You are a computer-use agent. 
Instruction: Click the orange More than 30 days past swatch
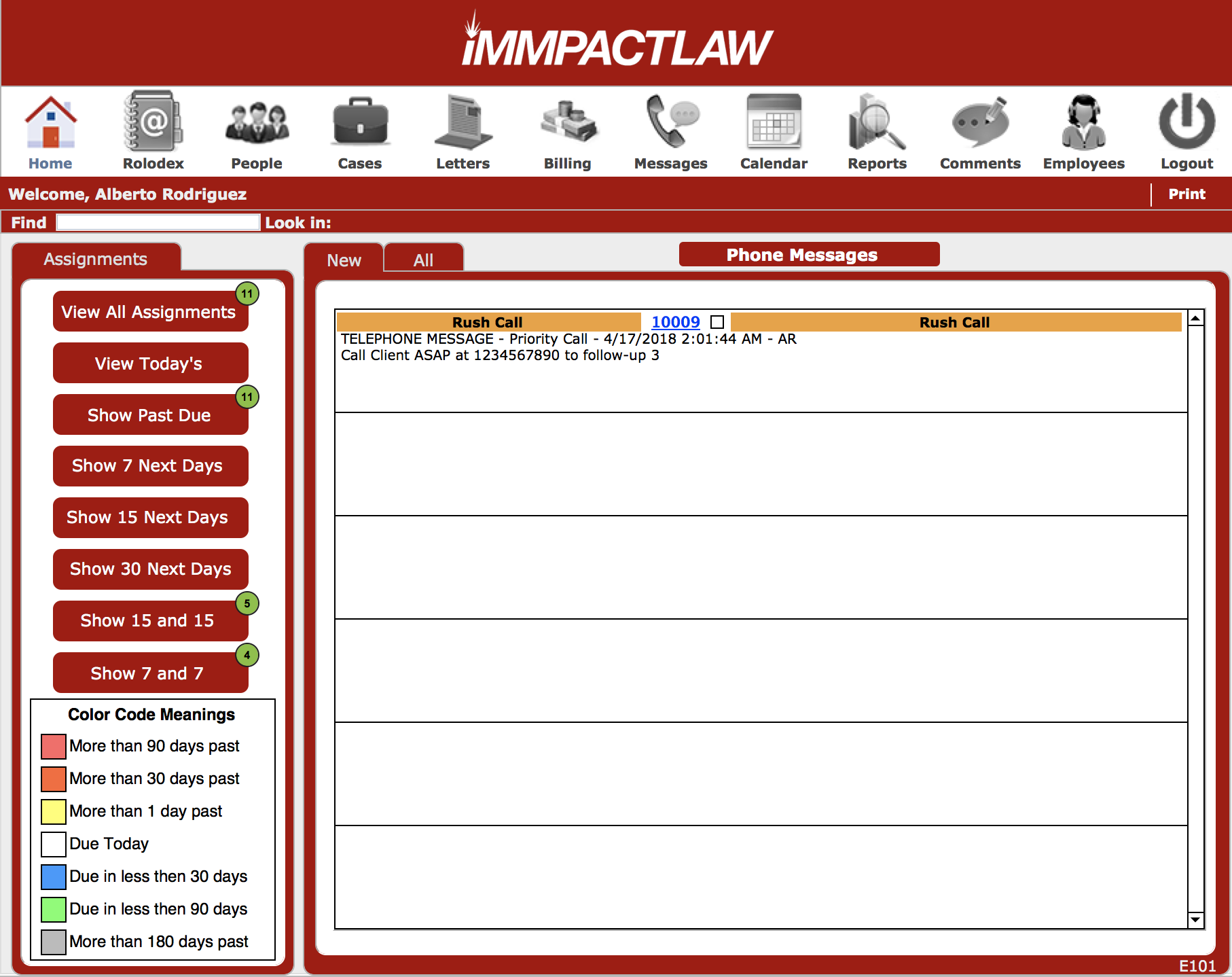[54, 779]
